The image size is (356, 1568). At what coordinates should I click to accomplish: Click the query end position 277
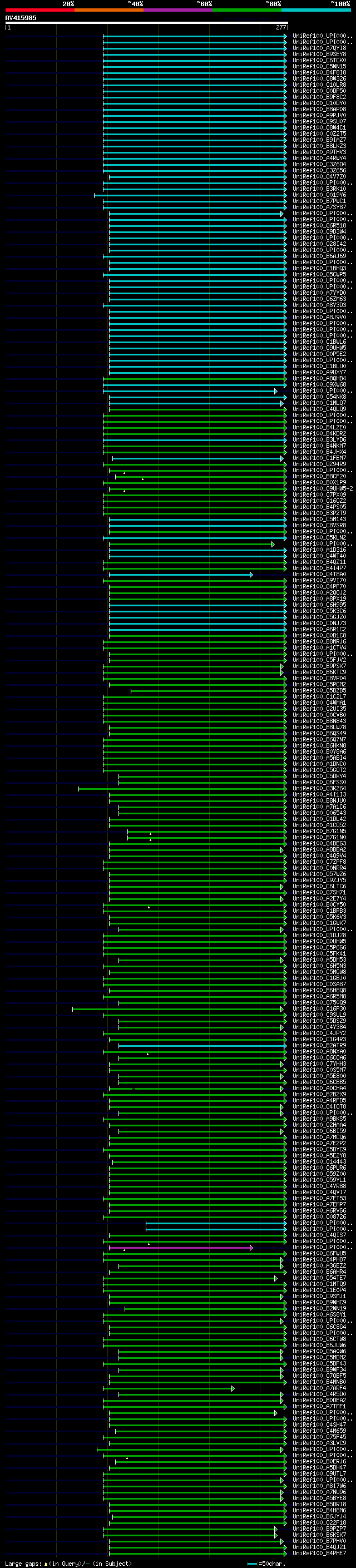tap(280, 27)
